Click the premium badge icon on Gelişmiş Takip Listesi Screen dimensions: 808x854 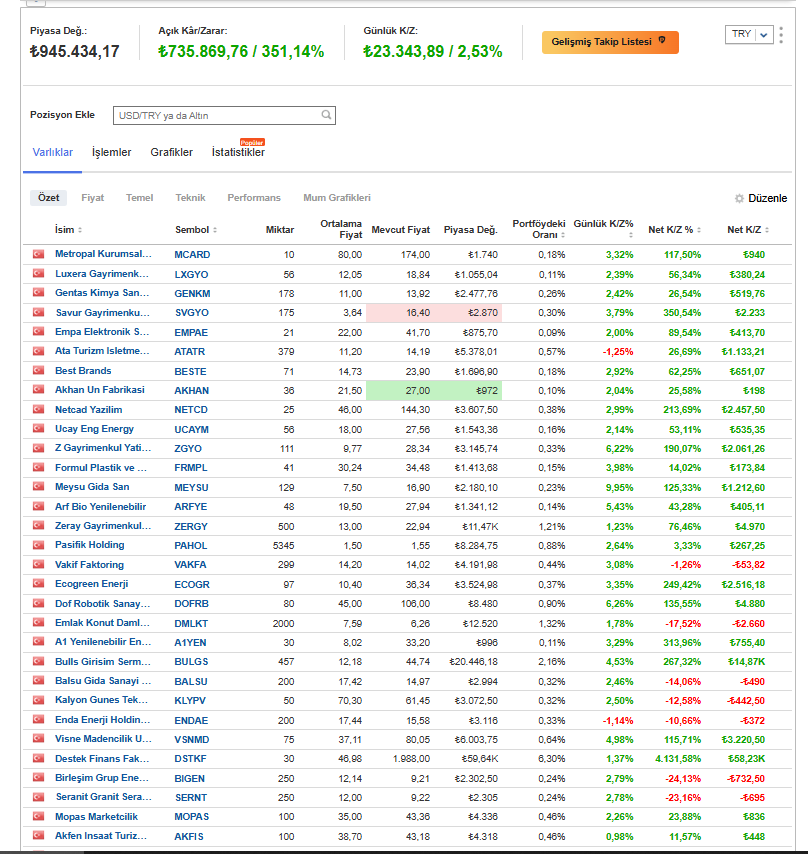[662, 40]
